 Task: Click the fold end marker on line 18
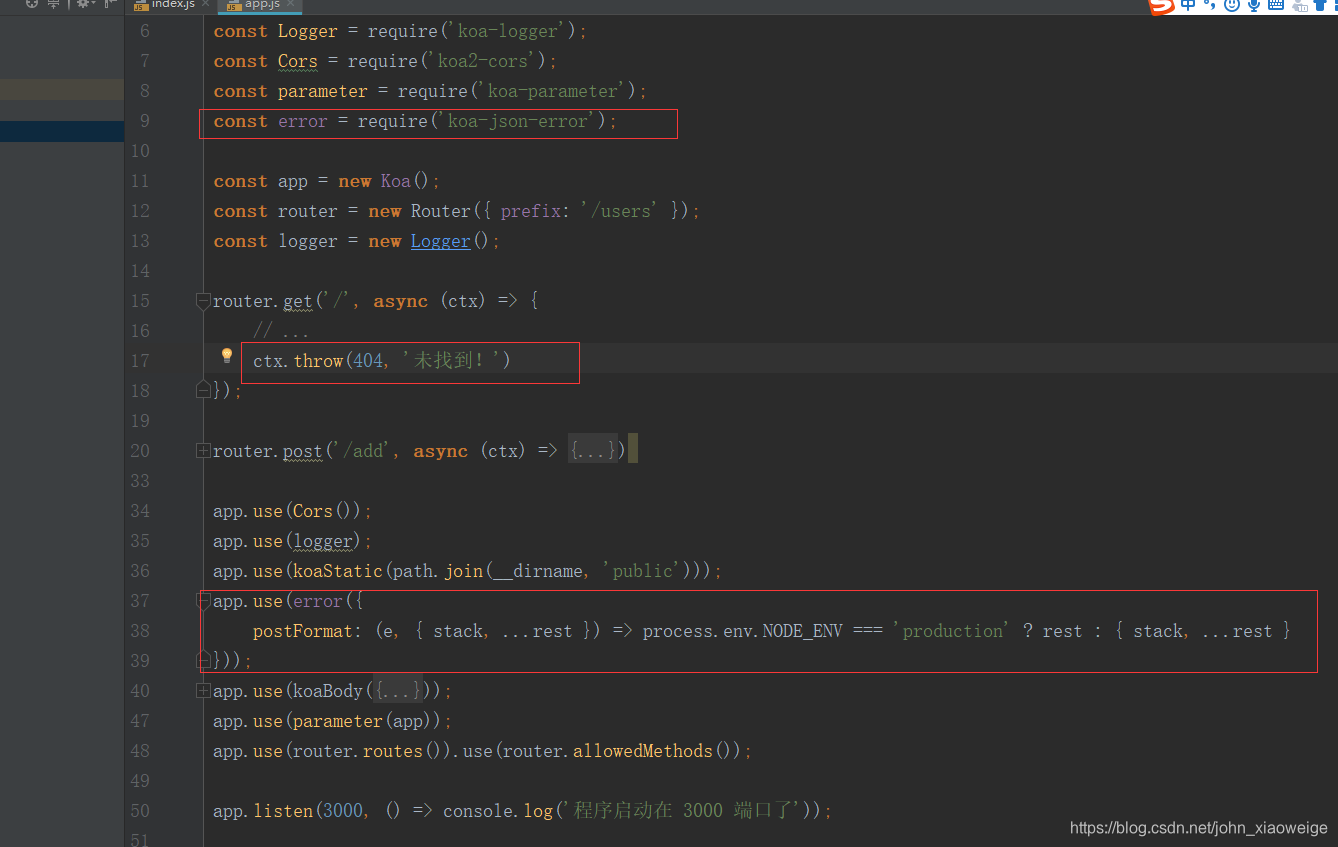[204, 390]
